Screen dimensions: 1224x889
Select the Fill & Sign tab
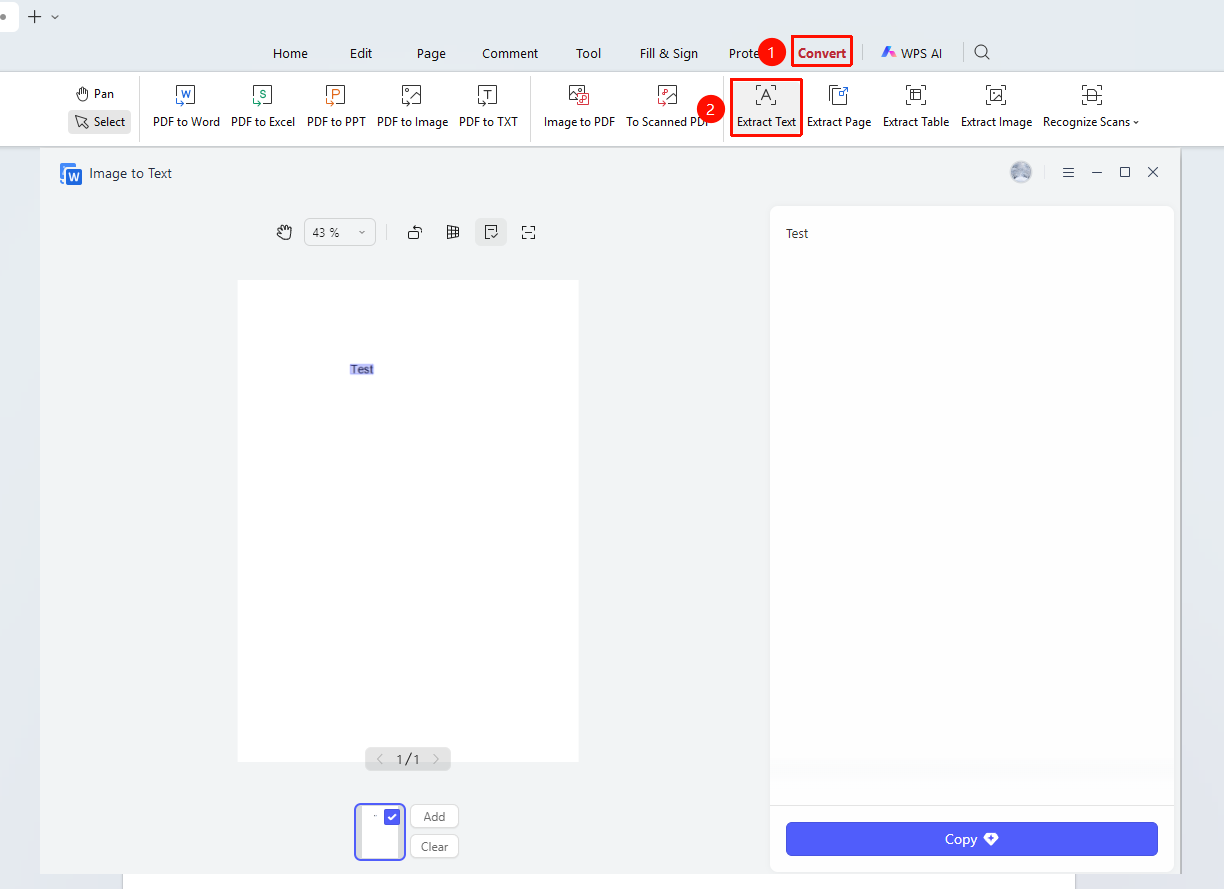click(669, 54)
